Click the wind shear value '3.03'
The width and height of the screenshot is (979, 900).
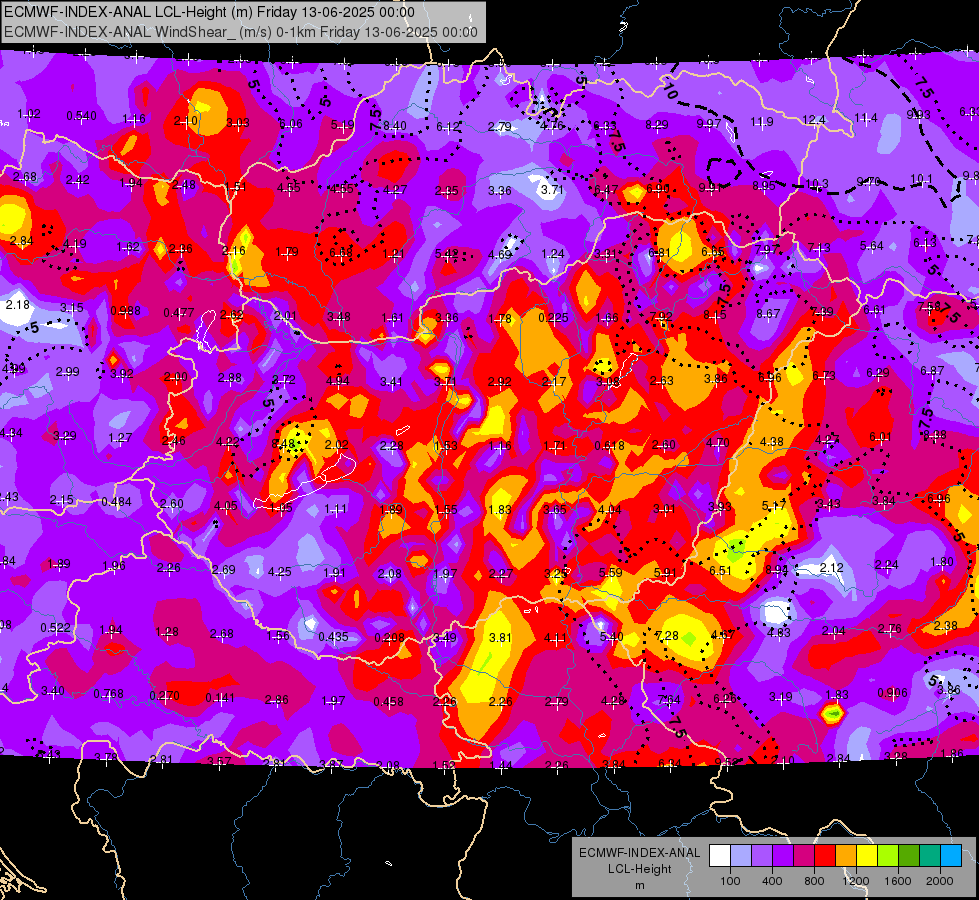click(238, 123)
